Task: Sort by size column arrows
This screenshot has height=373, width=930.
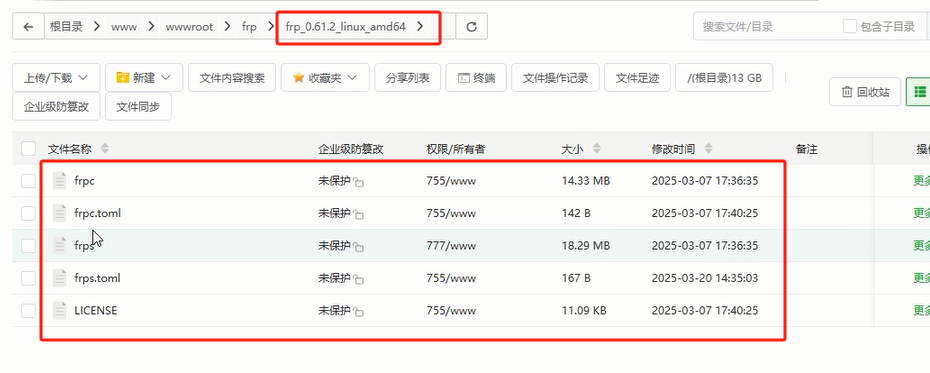Action: (597, 149)
